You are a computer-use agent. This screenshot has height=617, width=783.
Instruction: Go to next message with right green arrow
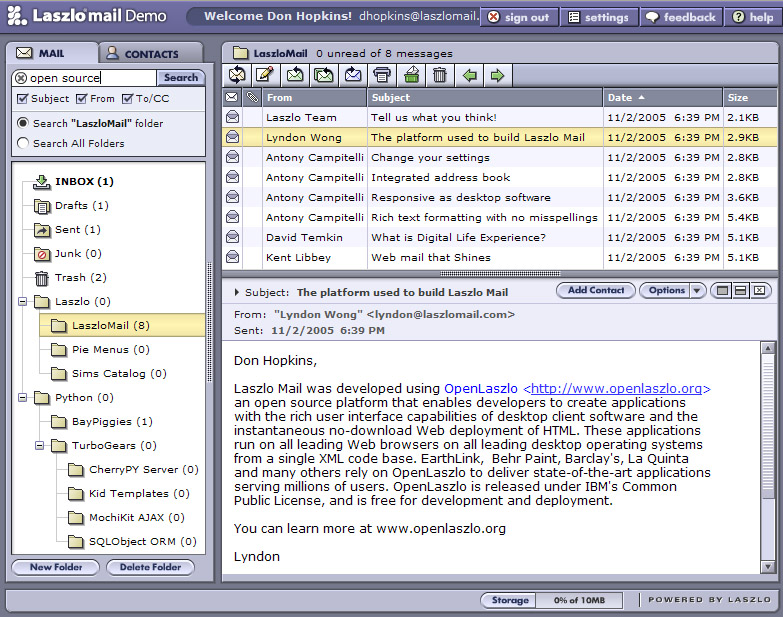coord(497,75)
